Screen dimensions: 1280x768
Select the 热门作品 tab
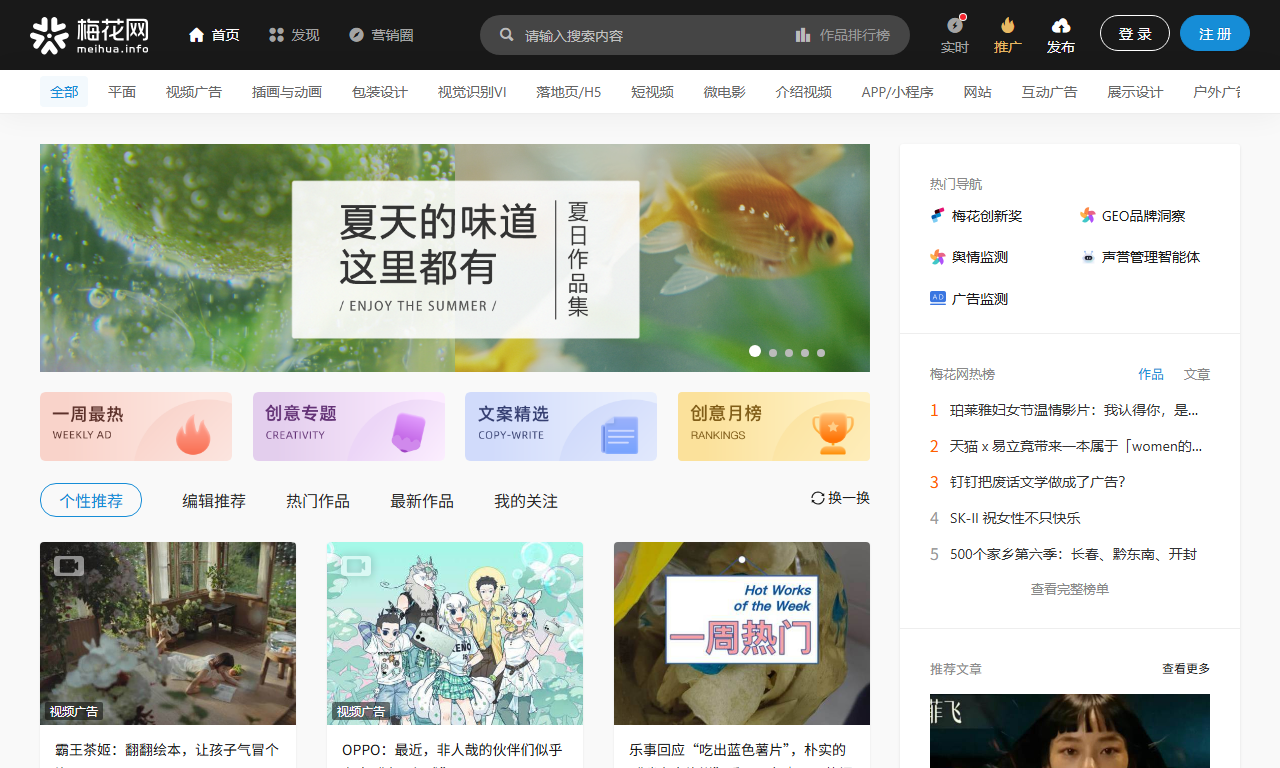pyautogui.click(x=318, y=501)
